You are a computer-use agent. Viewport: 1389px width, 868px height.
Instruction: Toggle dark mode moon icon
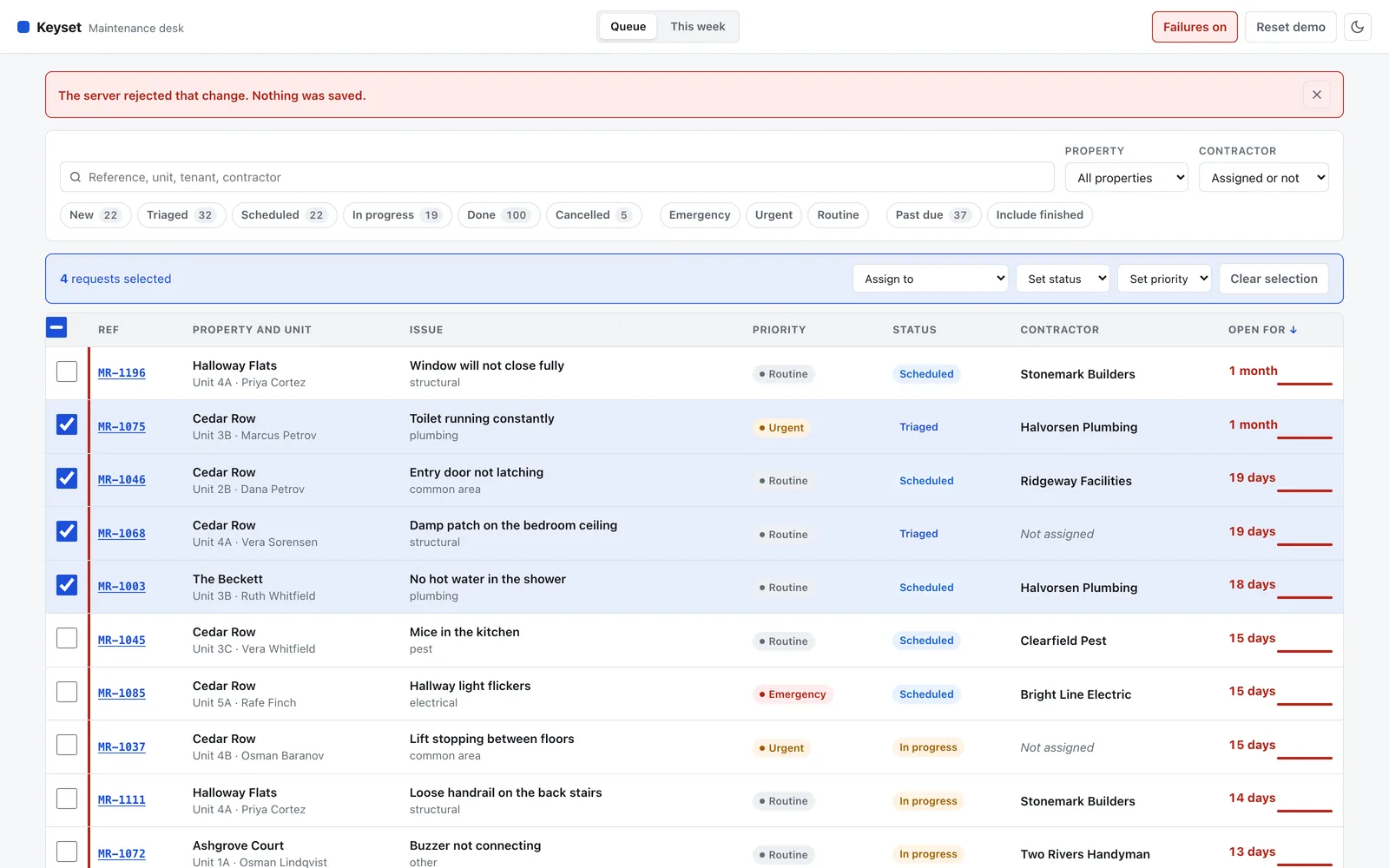pyautogui.click(x=1357, y=27)
